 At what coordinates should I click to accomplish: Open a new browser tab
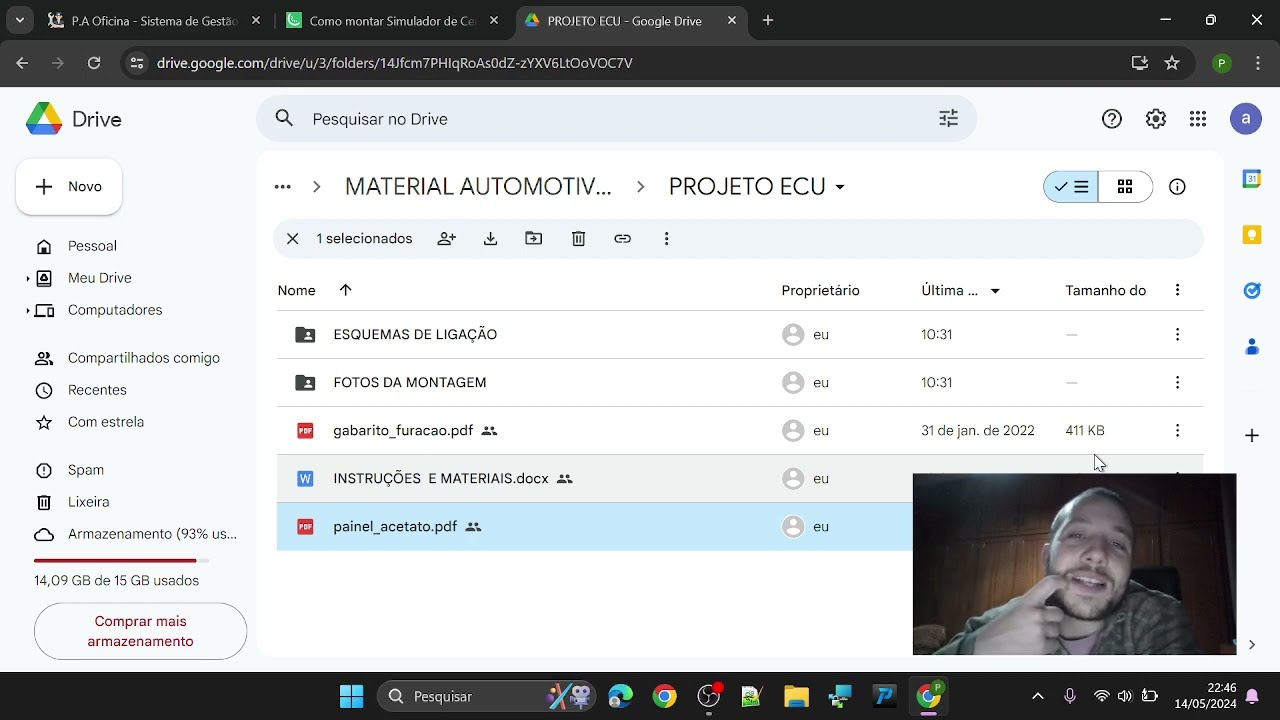(x=767, y=20)
